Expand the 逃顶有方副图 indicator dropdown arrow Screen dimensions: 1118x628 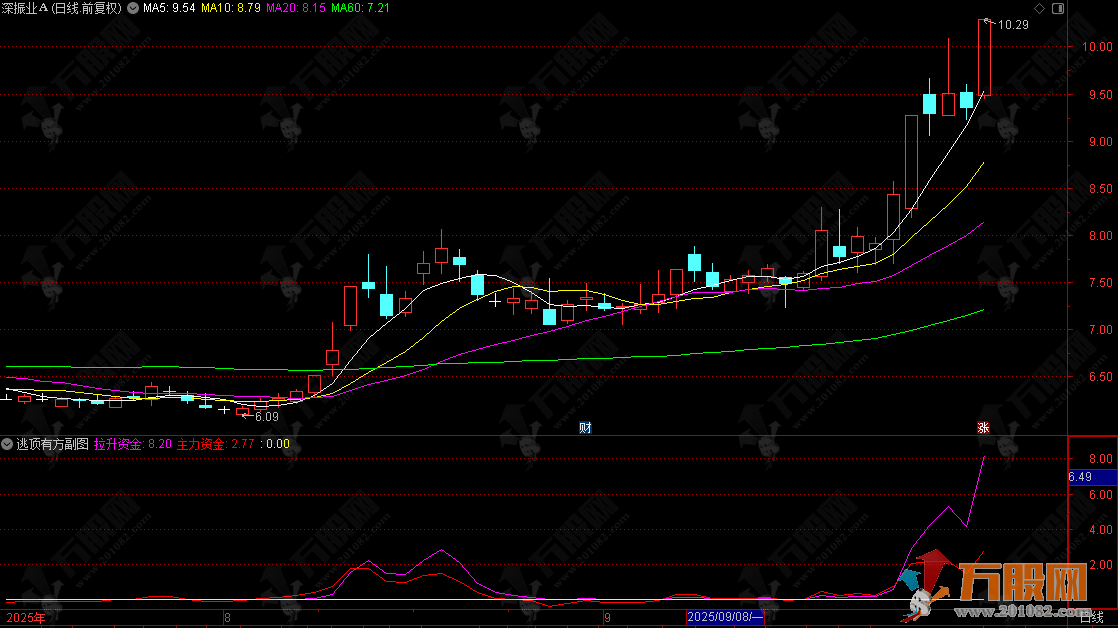coord(8,443)
